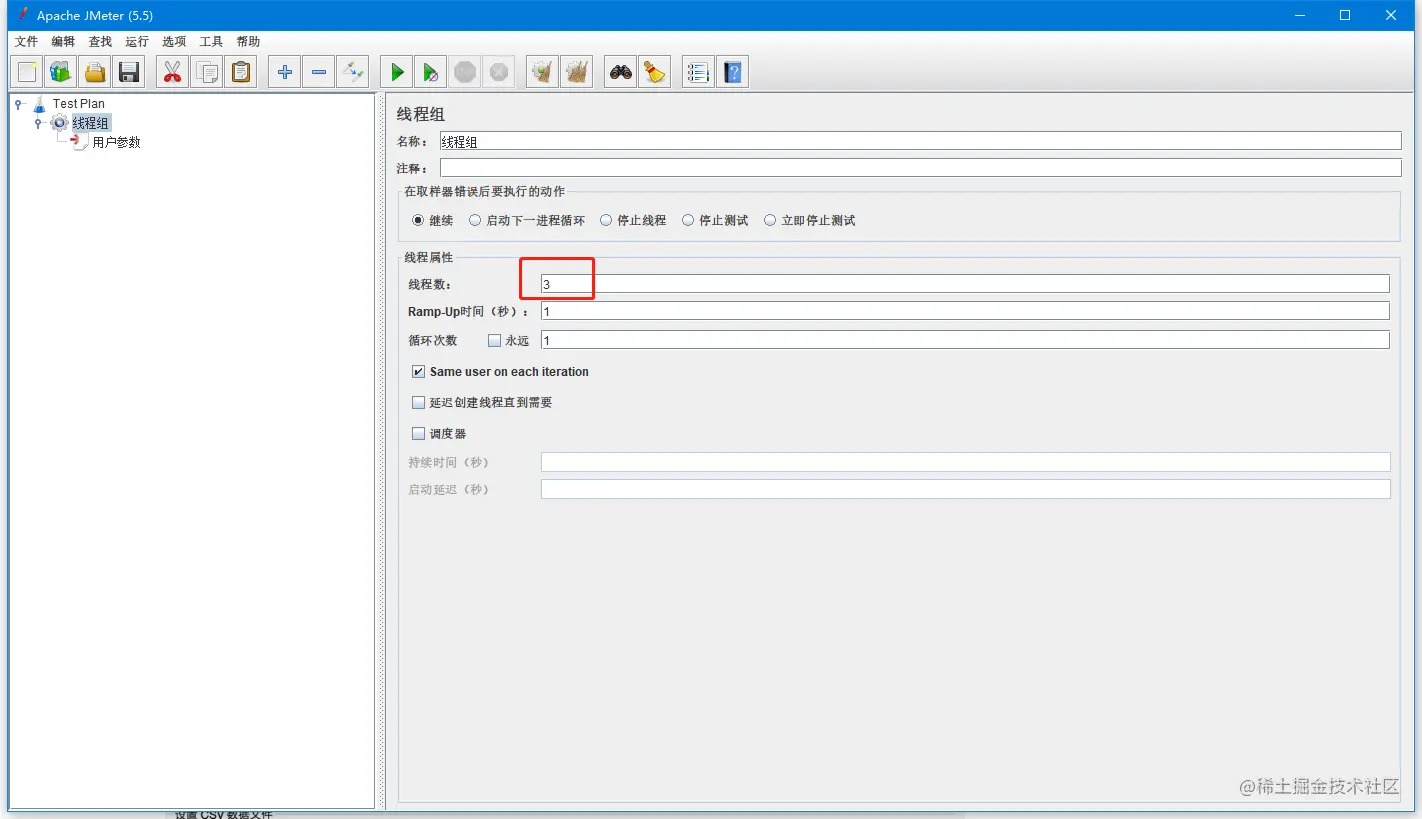Click the 线程组 panel heading text

(x=421, y=114)
